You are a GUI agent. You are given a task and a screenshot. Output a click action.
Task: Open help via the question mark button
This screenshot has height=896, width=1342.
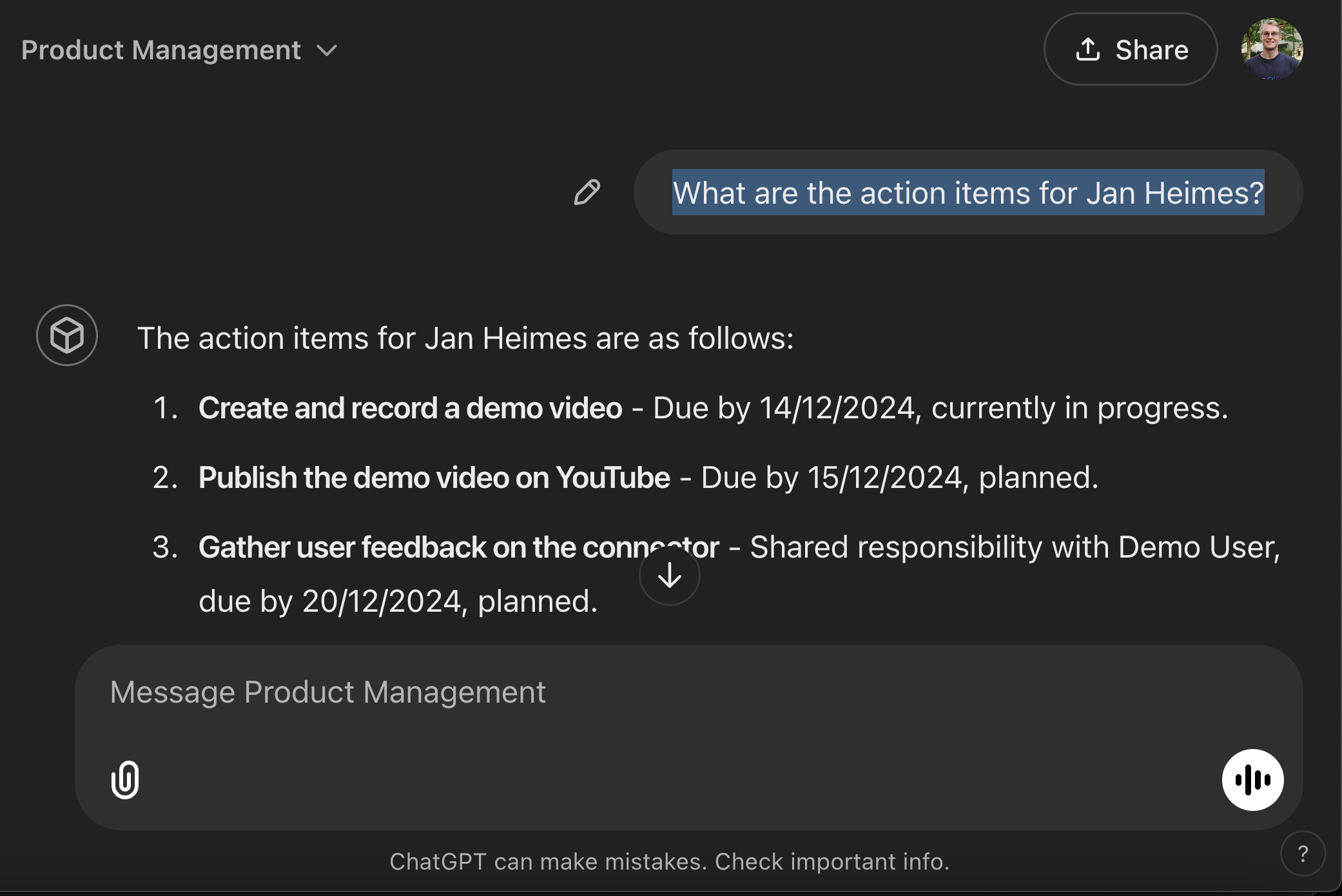click(1303, 853)
